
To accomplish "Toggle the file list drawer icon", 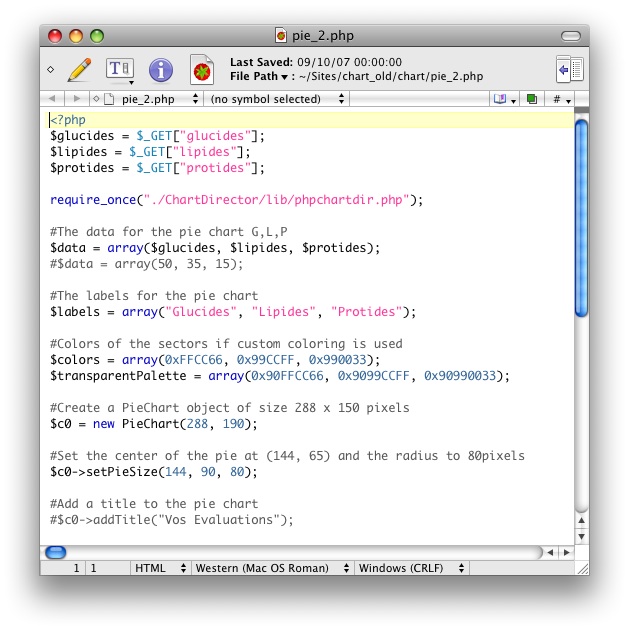I will (570, 70).
